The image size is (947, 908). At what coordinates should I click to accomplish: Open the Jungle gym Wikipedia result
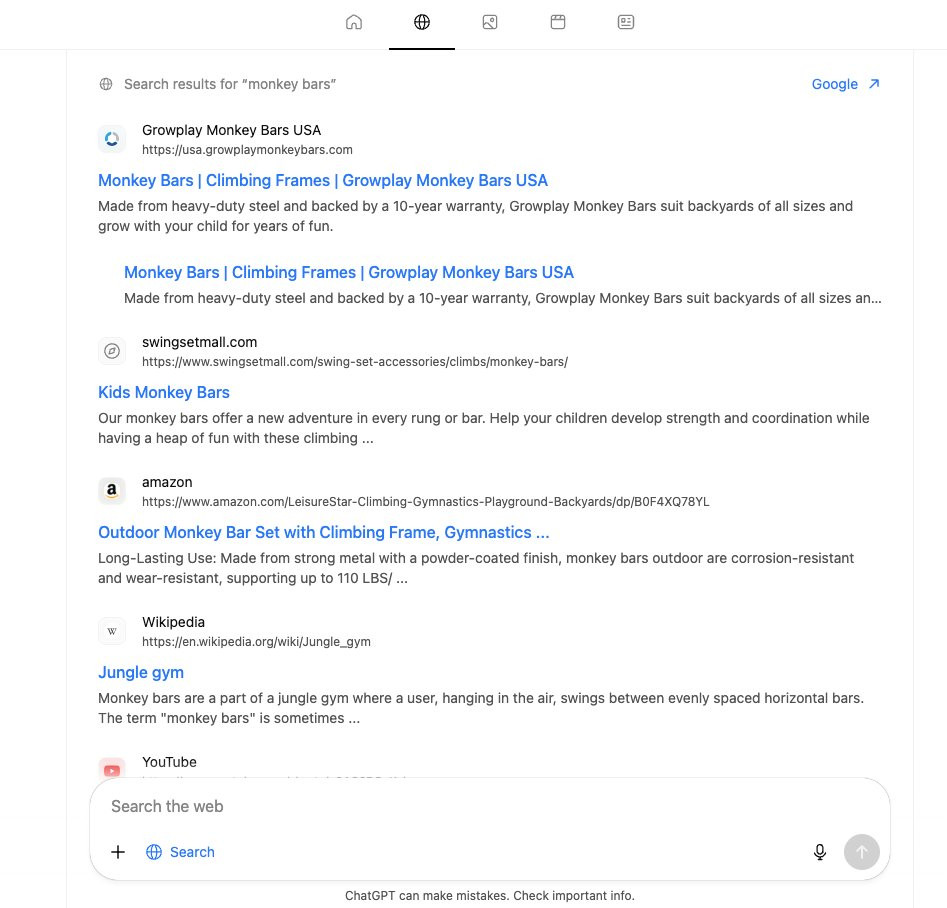coord(141,672)
